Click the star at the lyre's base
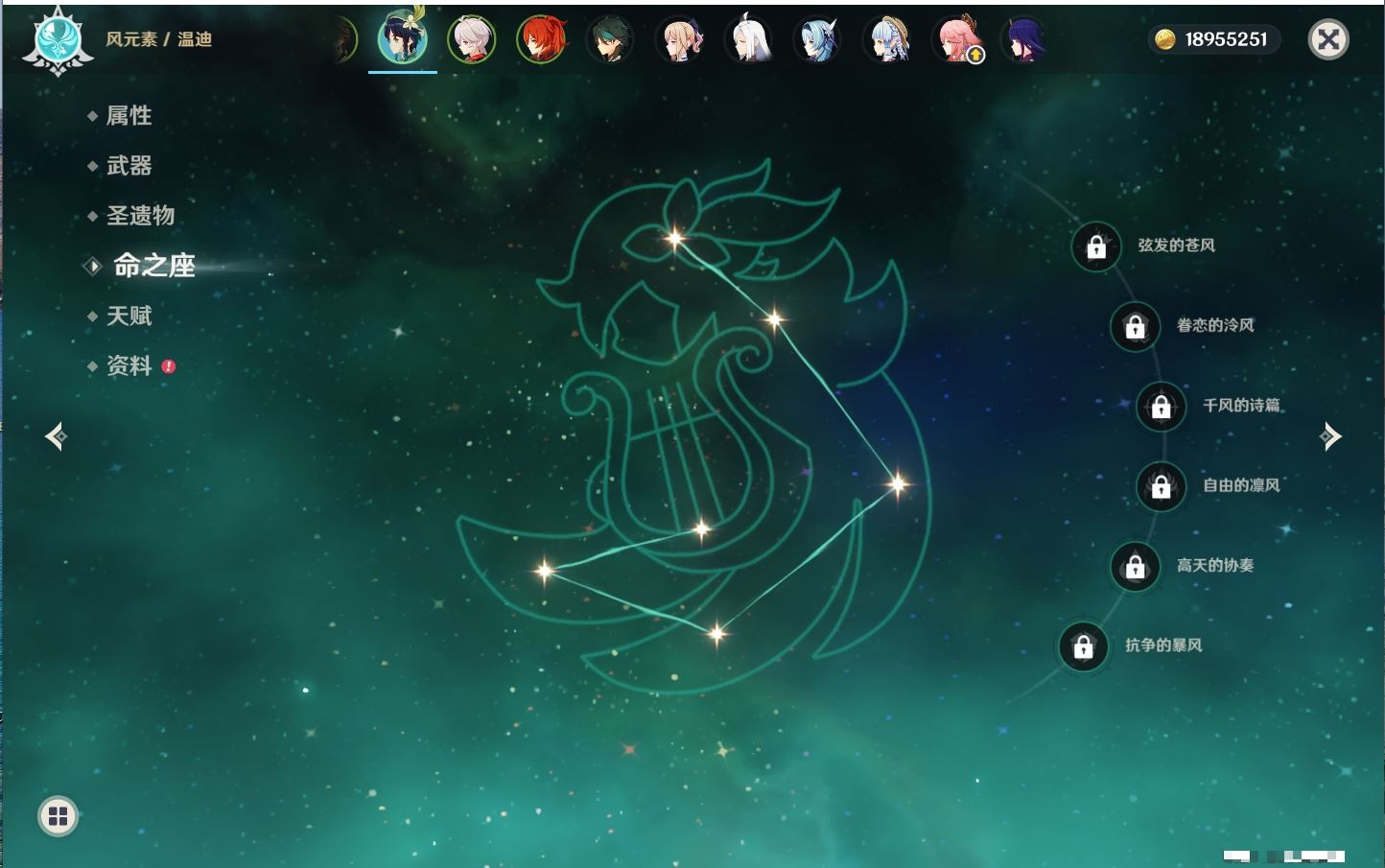Screen dimensions: 1385x868 [701, 528]
